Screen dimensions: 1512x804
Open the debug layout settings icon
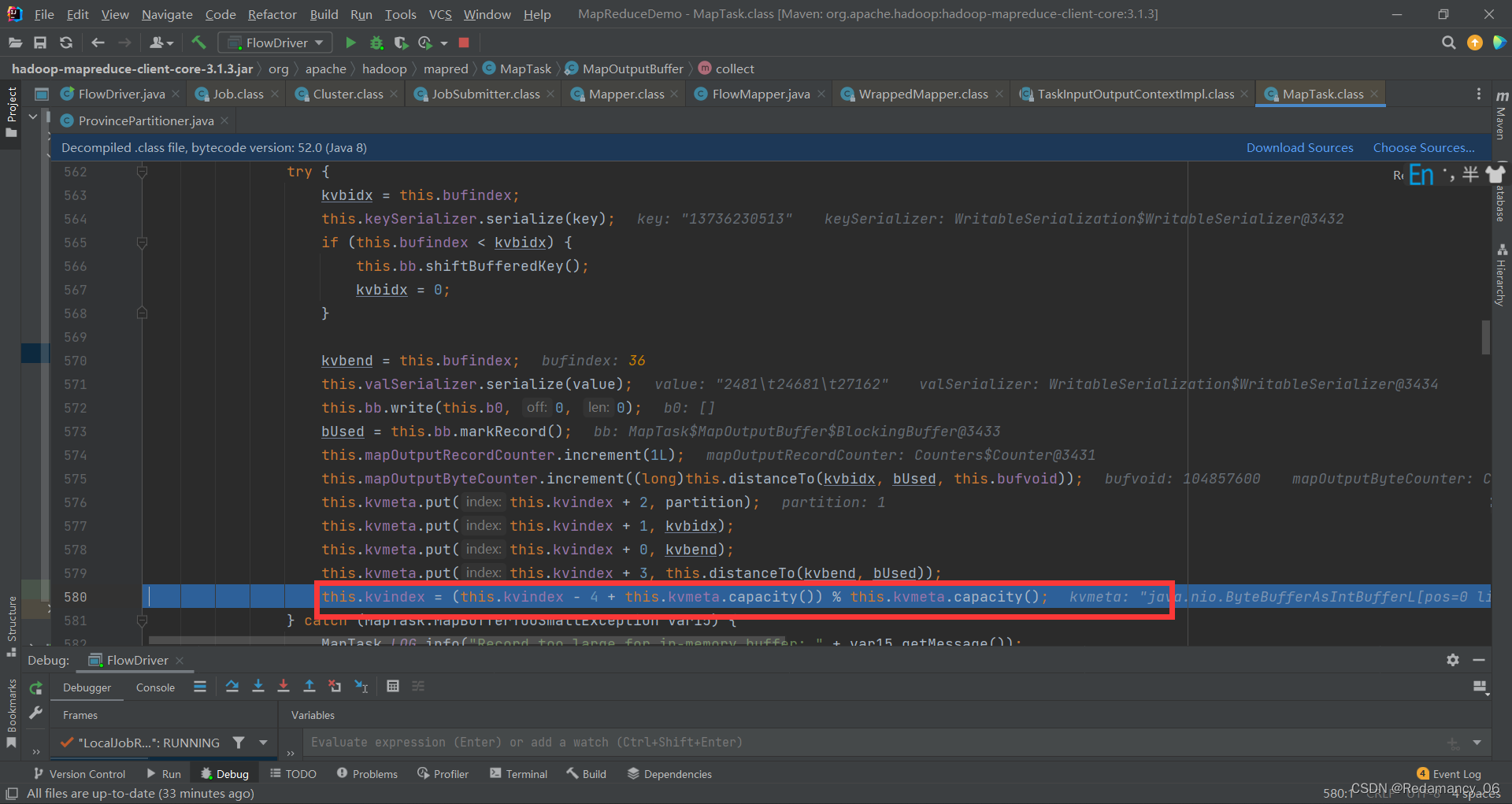click(x=1480, y=687)
